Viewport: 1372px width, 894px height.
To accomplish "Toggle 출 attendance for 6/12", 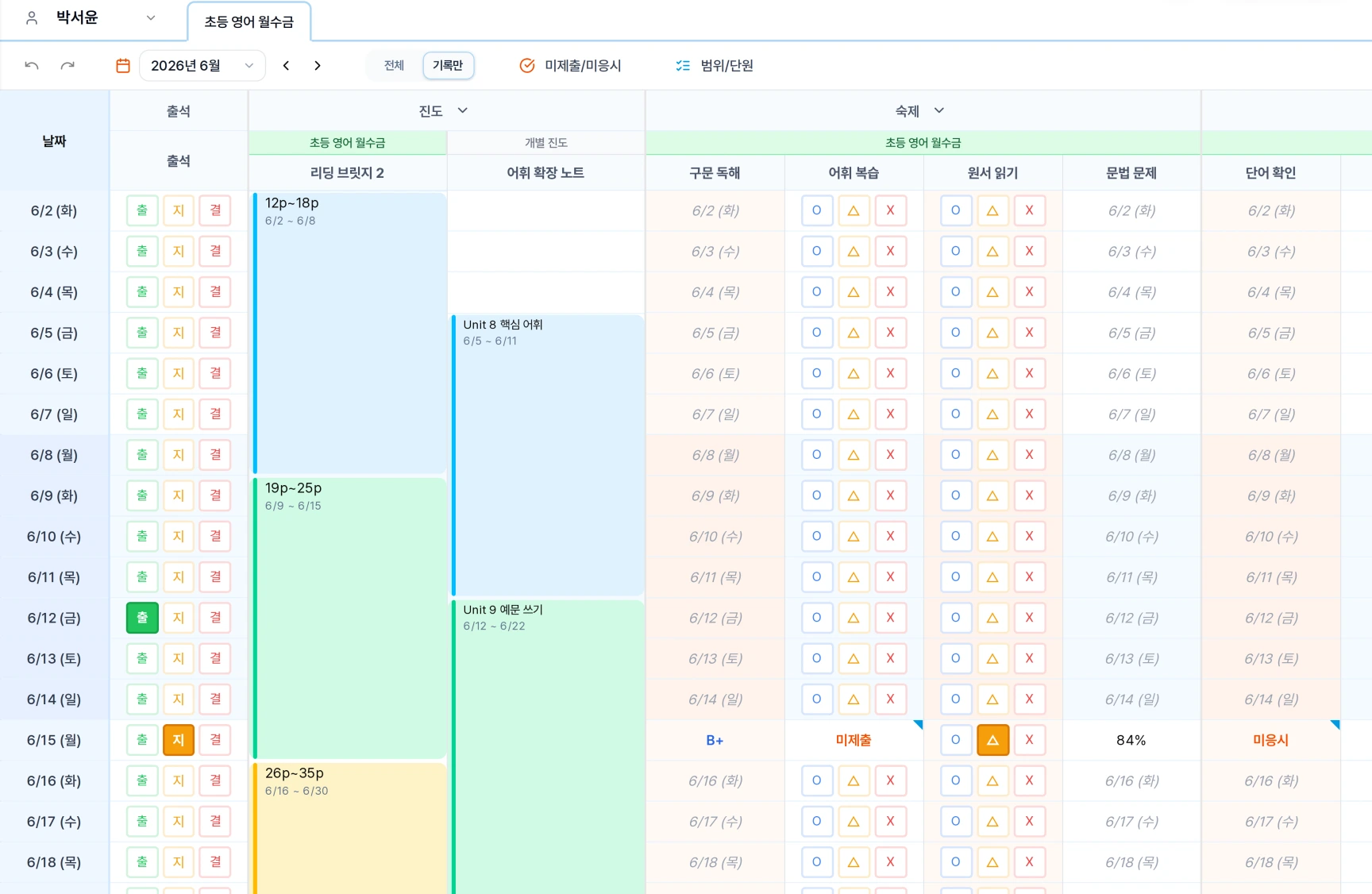I will tap(142, 618).
